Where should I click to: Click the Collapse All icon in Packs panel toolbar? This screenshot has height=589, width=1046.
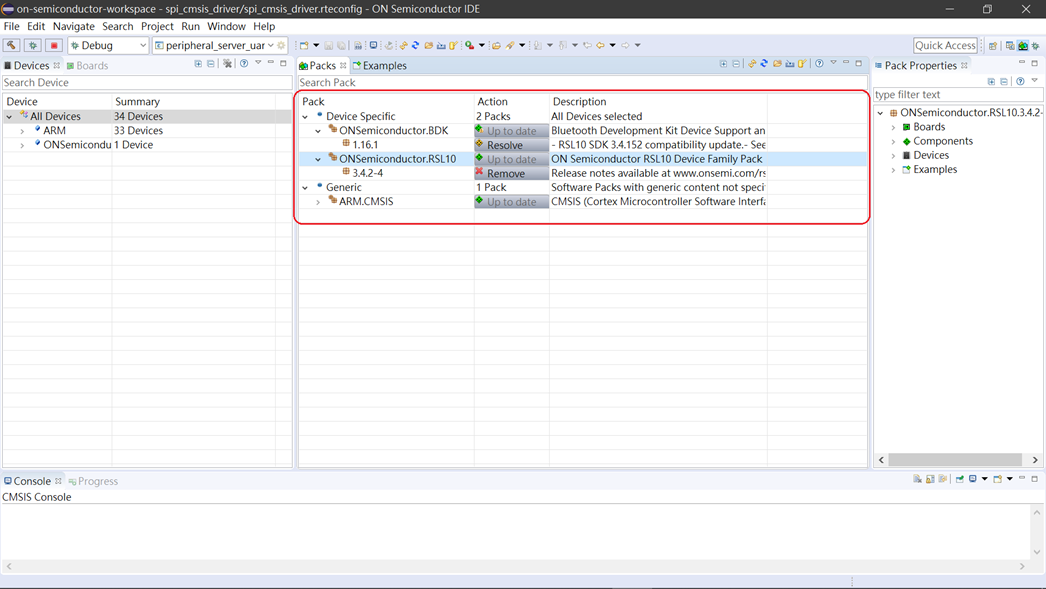point(736,64)
